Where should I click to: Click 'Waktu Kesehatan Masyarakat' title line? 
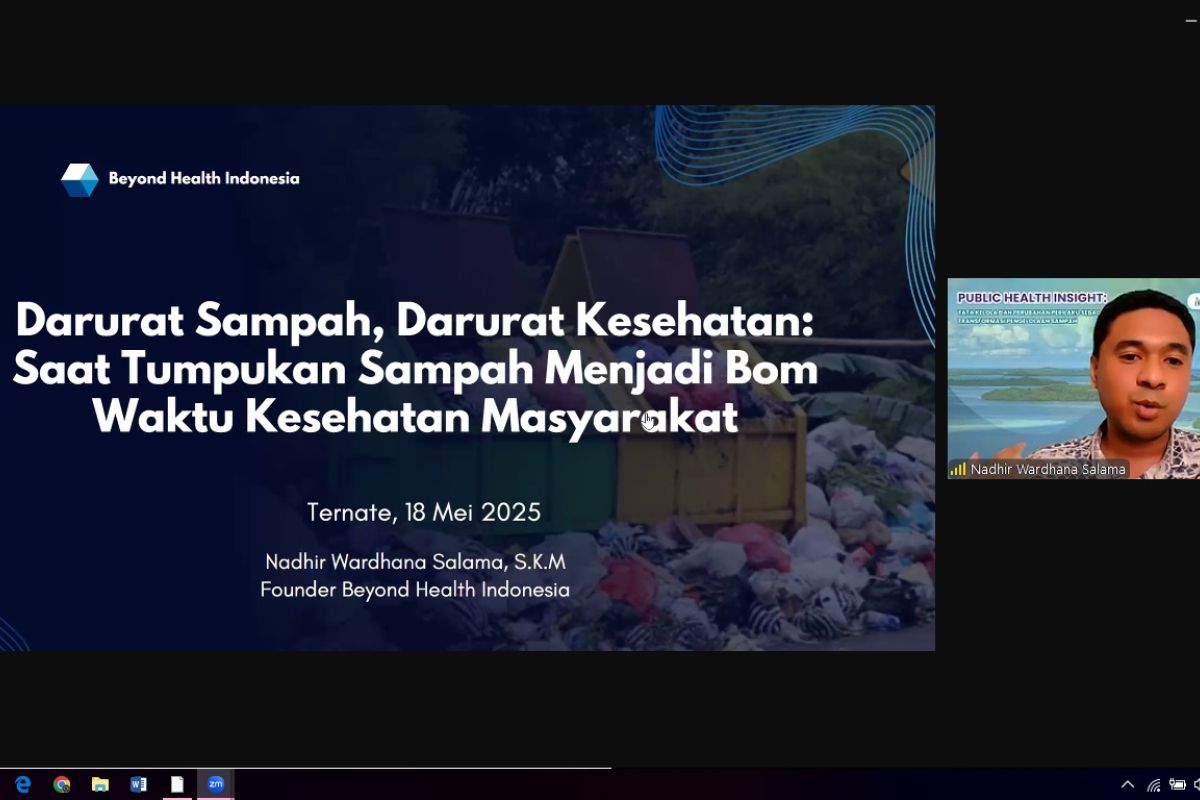click(x=415, y=417)
